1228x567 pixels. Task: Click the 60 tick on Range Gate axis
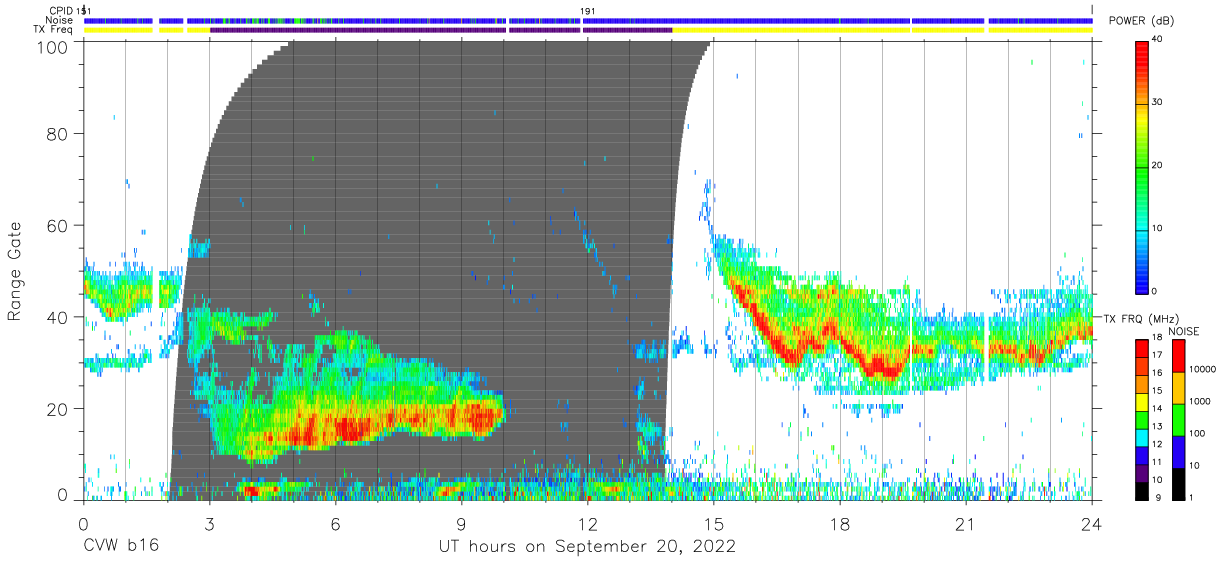(x=58, y=225)
